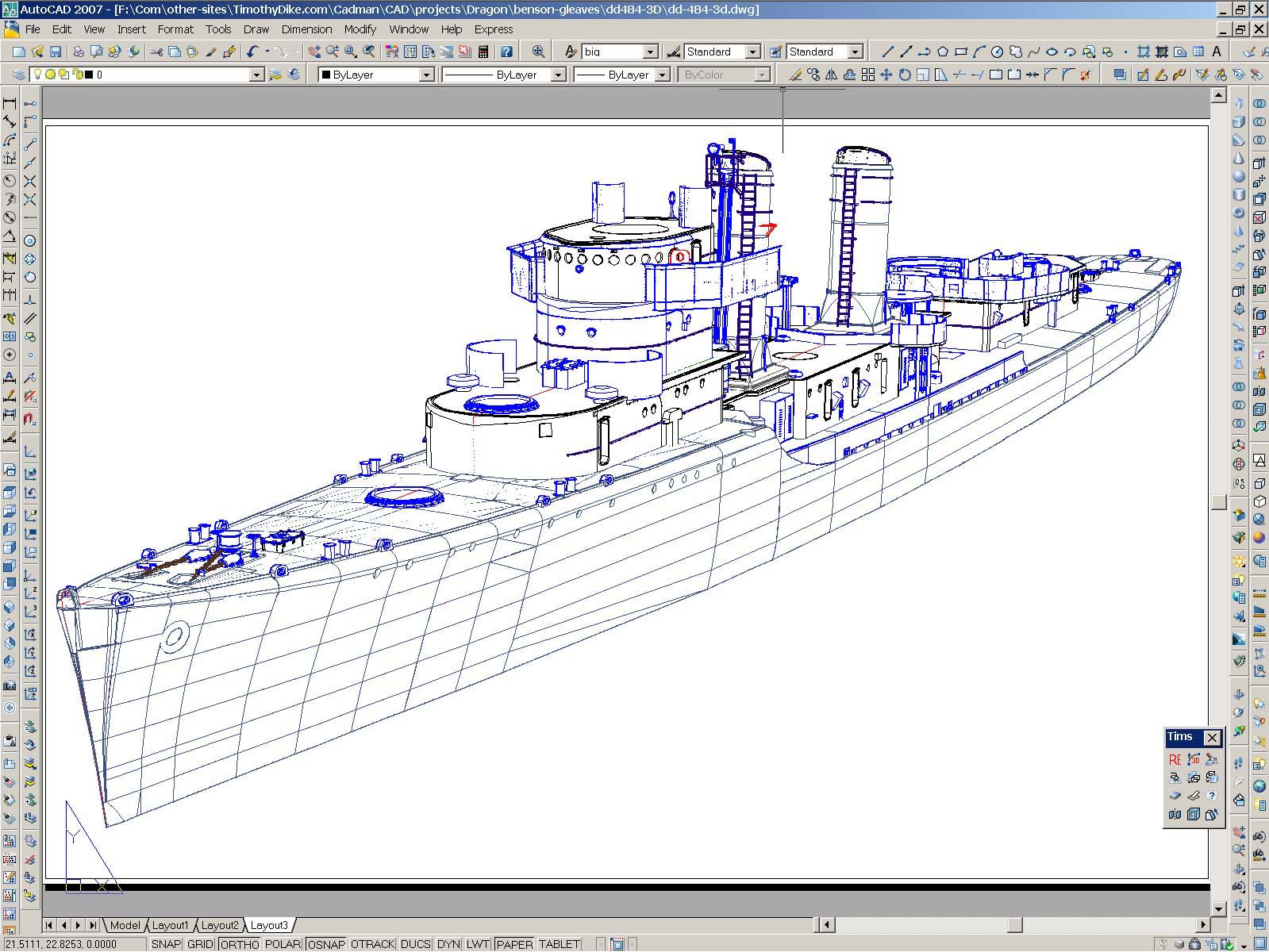Image resolution: width=1269 pixels, height=952 pixels.
Task: Expand the layer selection dropdown
Action: (256, 75)
